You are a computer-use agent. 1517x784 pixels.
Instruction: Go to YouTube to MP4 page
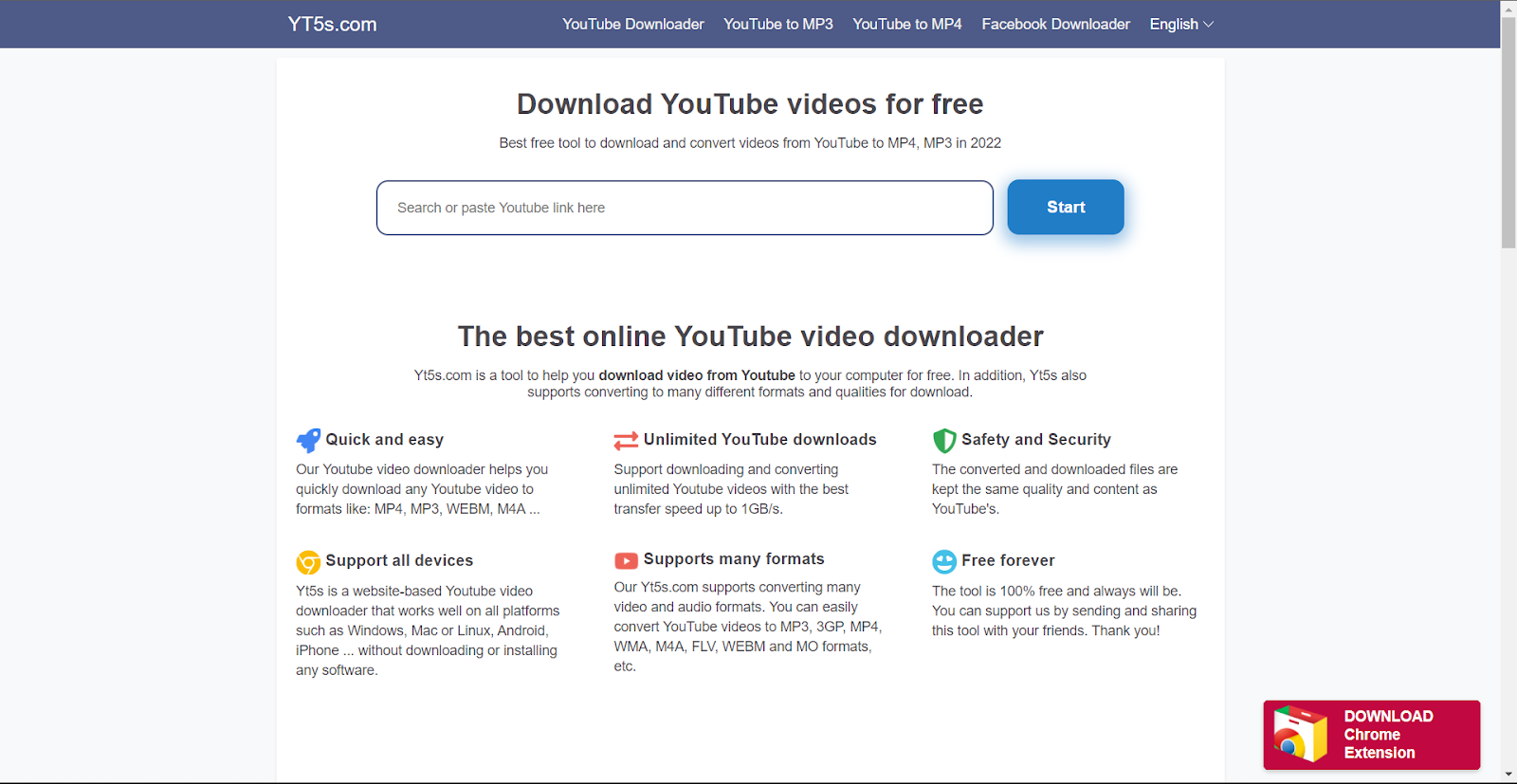pos(907,24)
